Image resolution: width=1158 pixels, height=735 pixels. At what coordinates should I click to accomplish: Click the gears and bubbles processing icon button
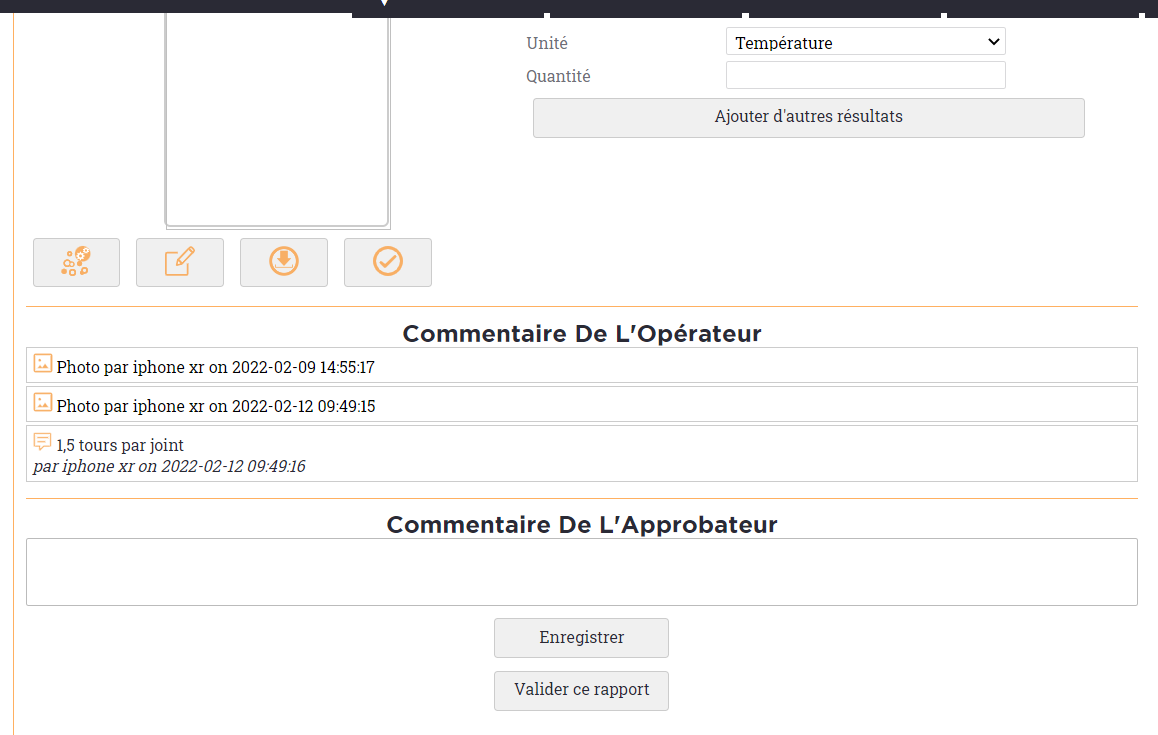[x=76, y=262]
